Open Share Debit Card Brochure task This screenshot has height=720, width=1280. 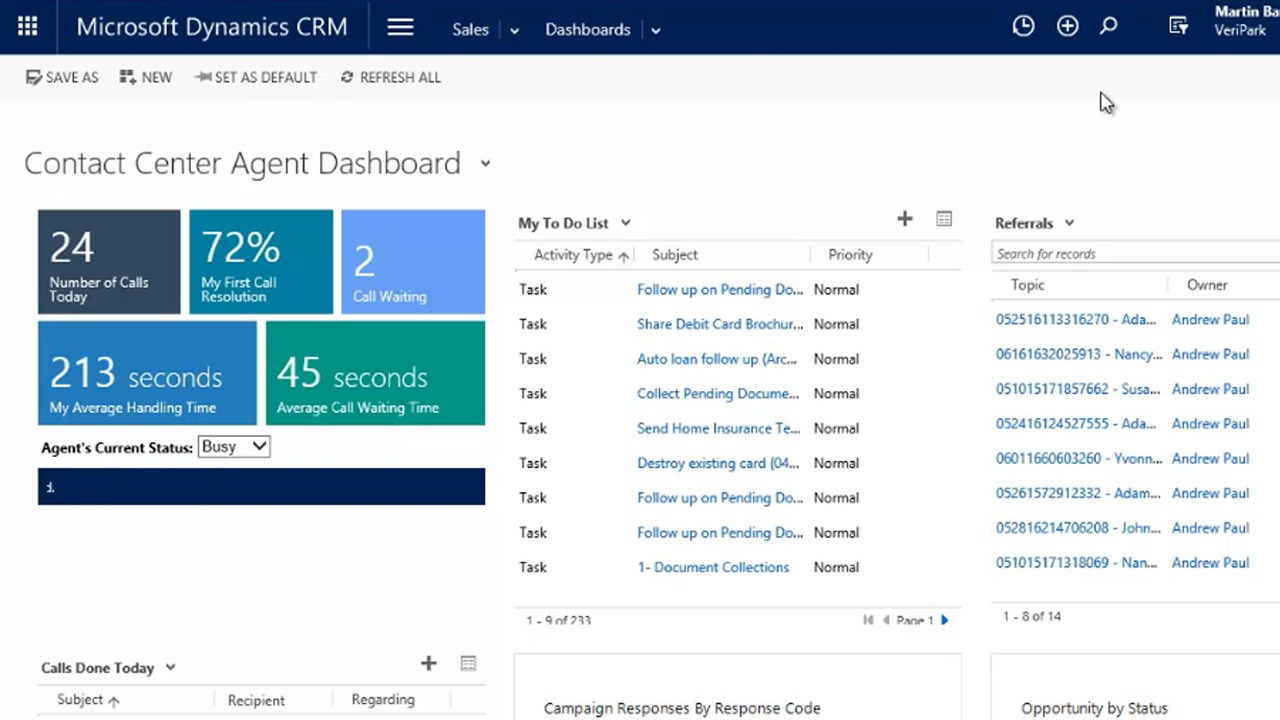click(720, 324)
